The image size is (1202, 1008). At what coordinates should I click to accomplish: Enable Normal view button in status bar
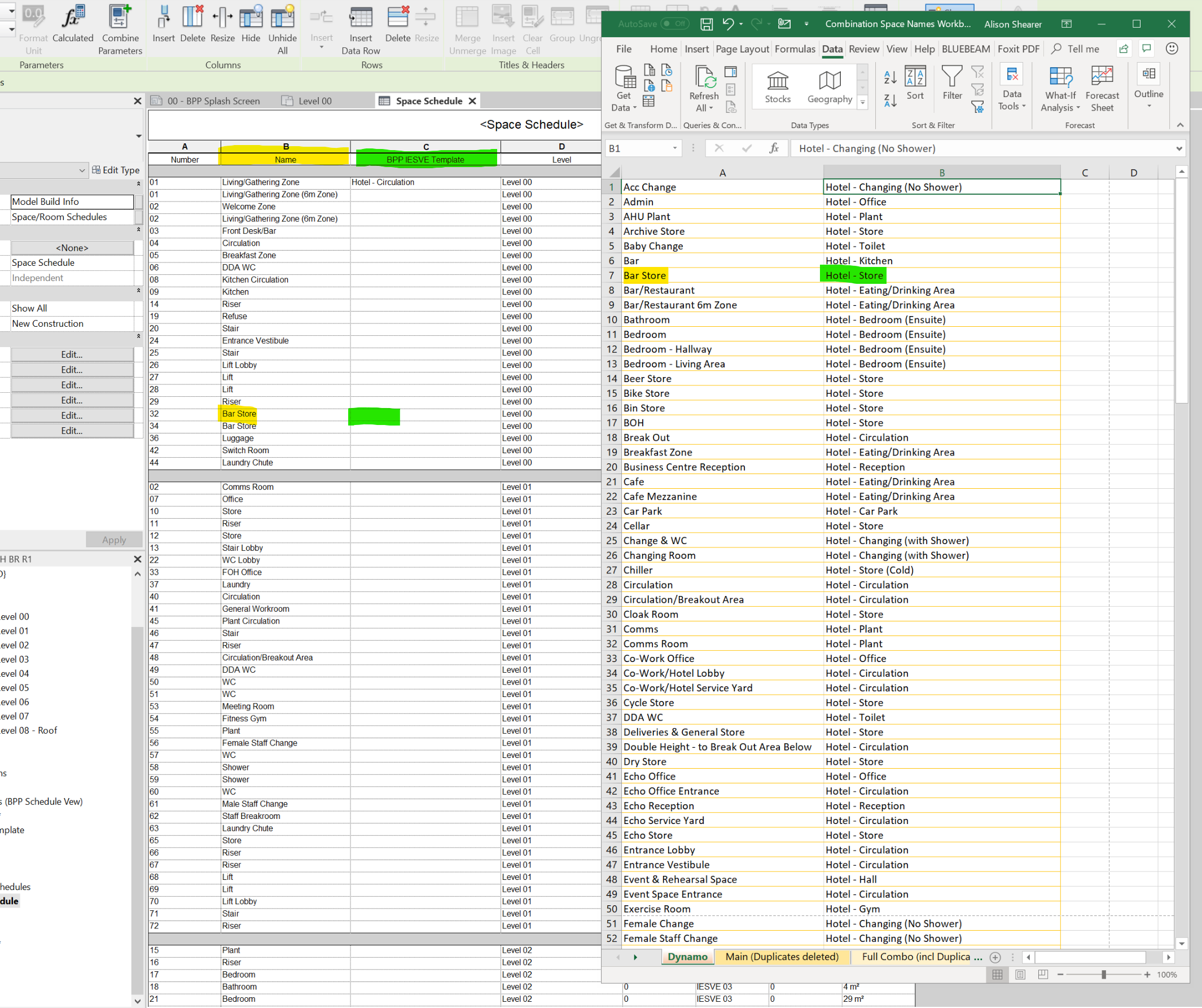point(997,974)
